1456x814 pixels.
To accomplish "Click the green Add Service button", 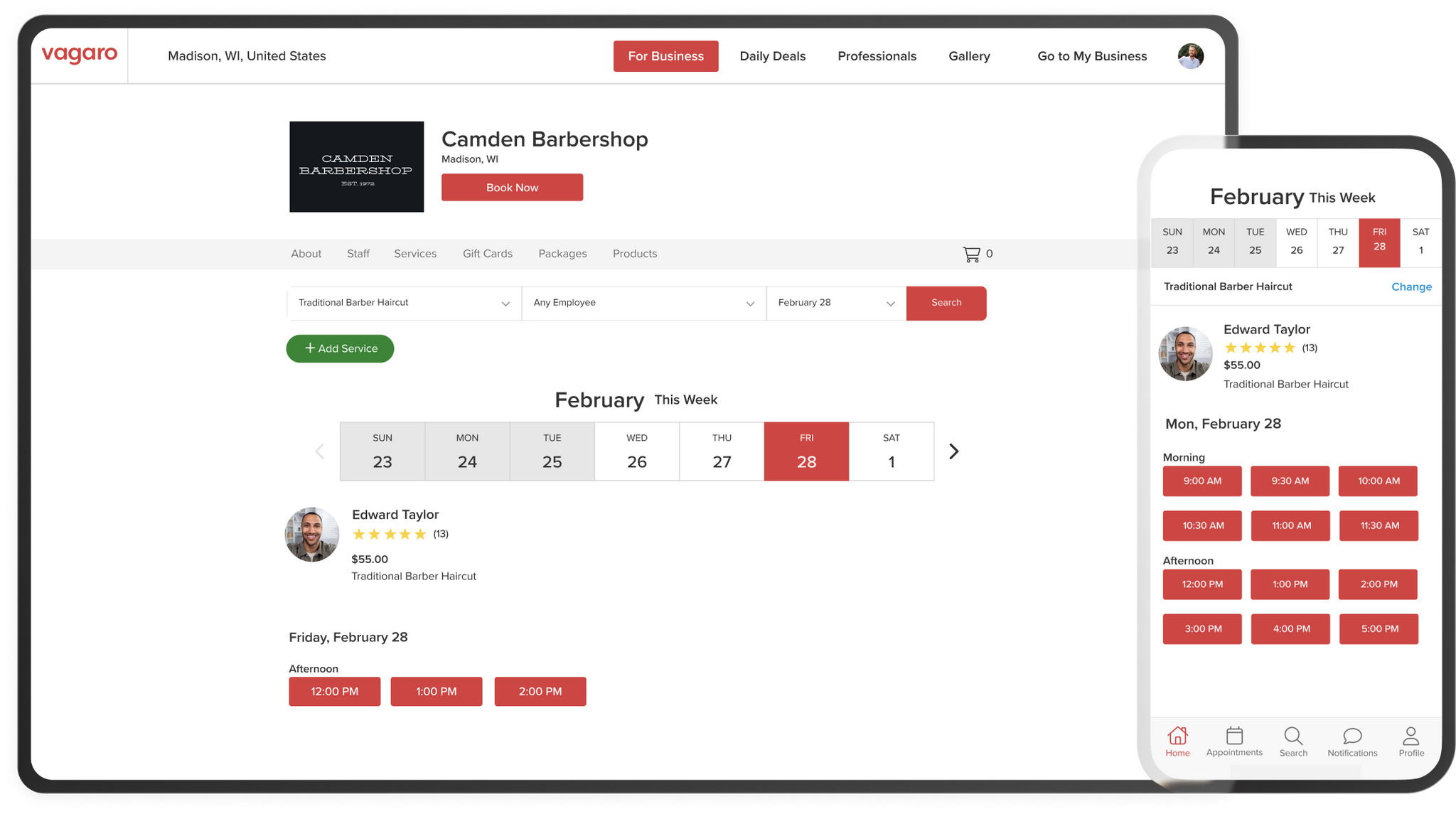I will [x=340, y=348].
